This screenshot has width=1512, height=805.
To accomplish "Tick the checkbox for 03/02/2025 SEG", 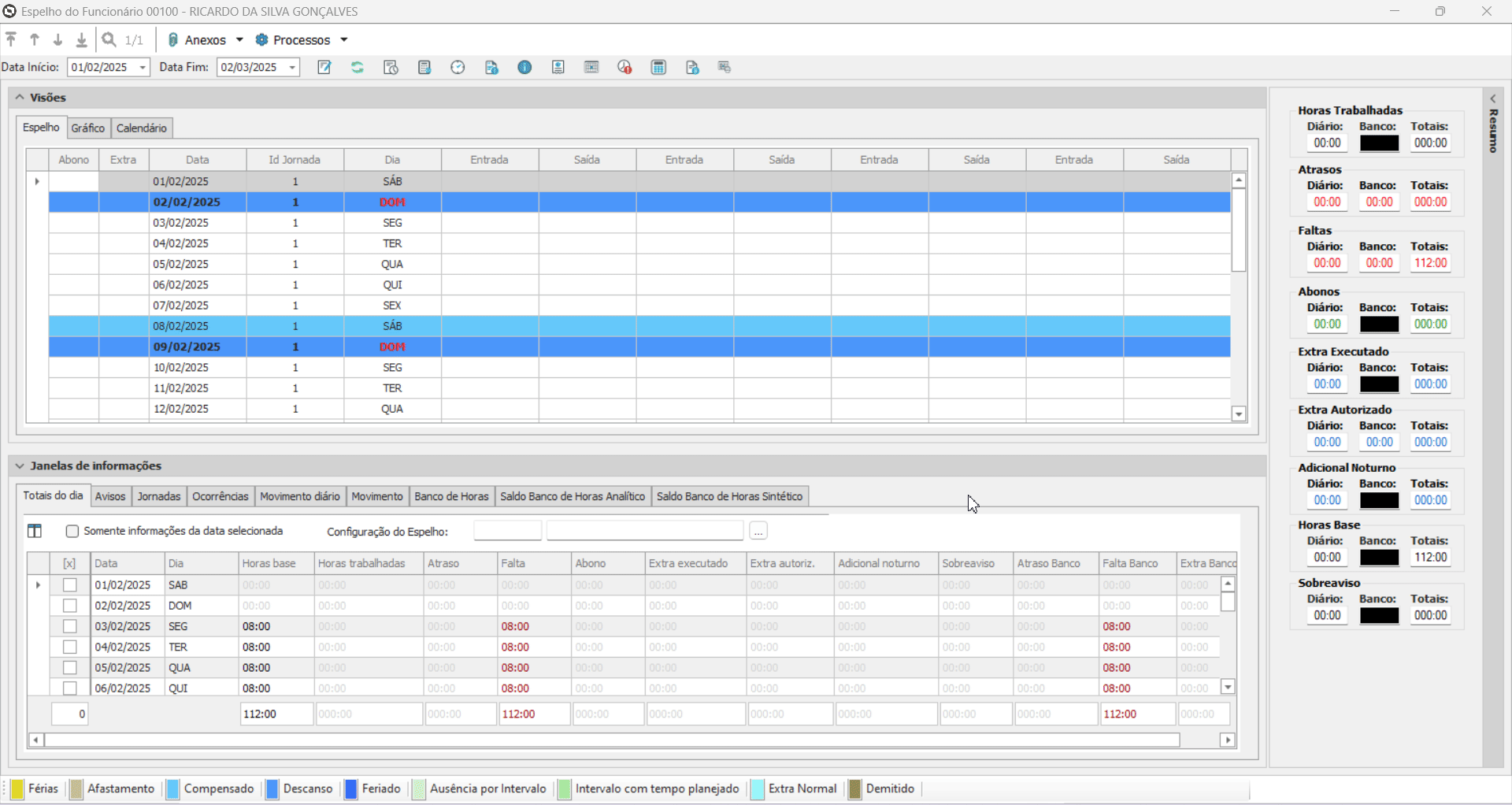I will pyautogui.click(x=70, y=626).
